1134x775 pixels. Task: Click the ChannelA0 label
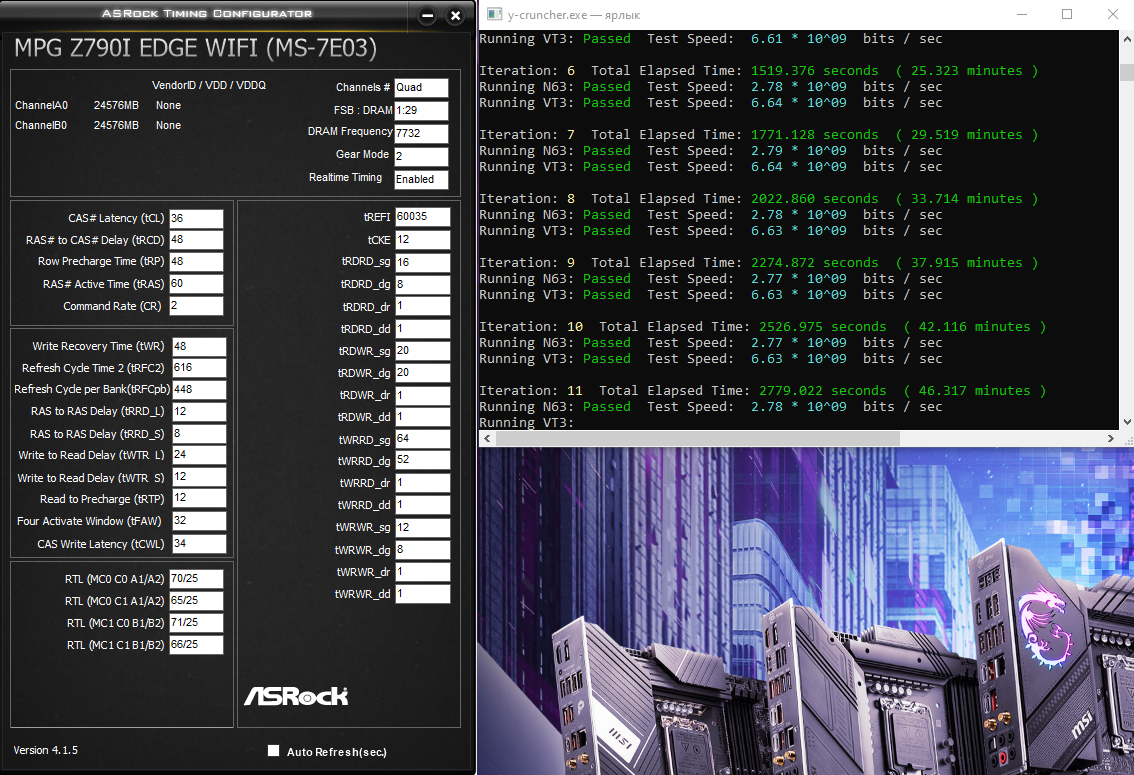pyautogui.click(x=41, y=106)
